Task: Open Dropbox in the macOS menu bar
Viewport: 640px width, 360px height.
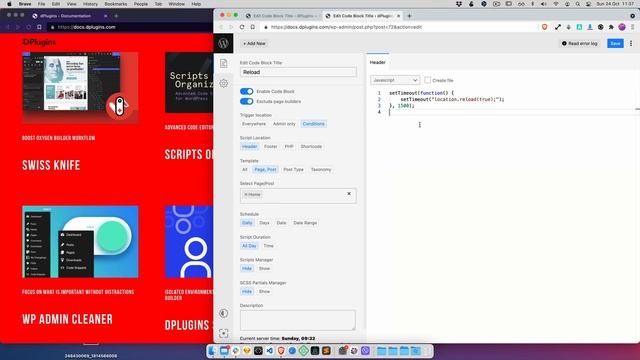Action: (x=459, y=4)
